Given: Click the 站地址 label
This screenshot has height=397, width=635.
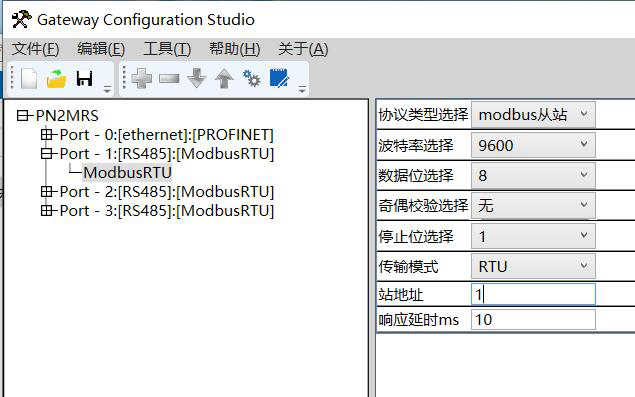Looking at the screenshot, I should (401, 295).
